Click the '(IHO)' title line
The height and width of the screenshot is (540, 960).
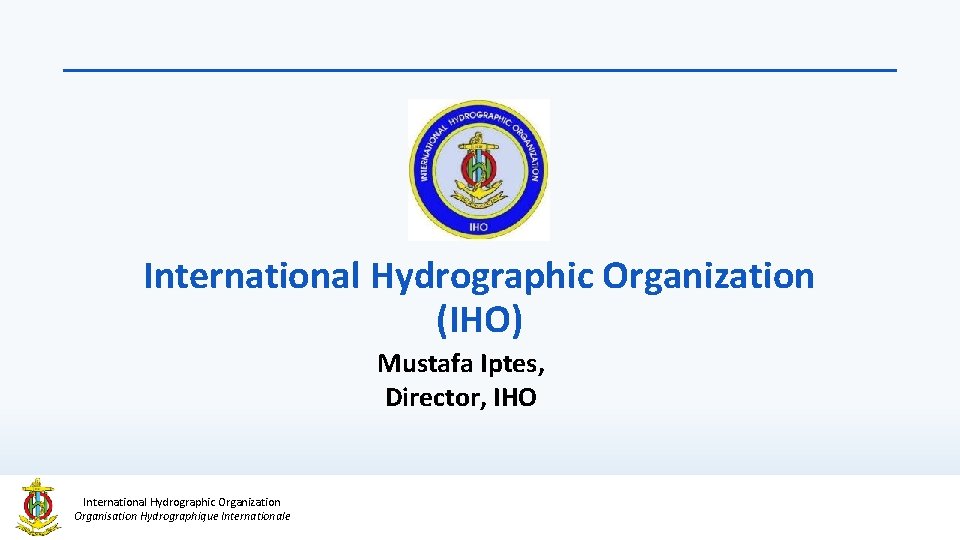tap(479, 320)
